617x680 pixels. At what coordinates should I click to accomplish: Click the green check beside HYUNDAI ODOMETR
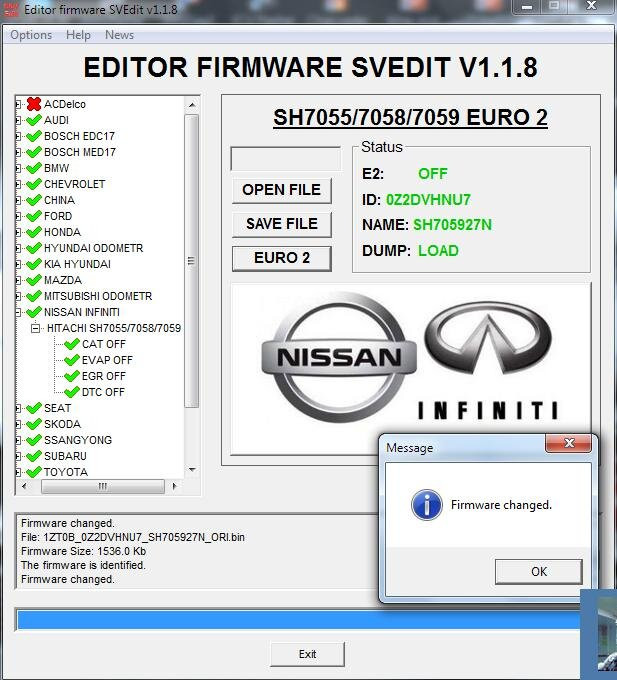(34, 248)
